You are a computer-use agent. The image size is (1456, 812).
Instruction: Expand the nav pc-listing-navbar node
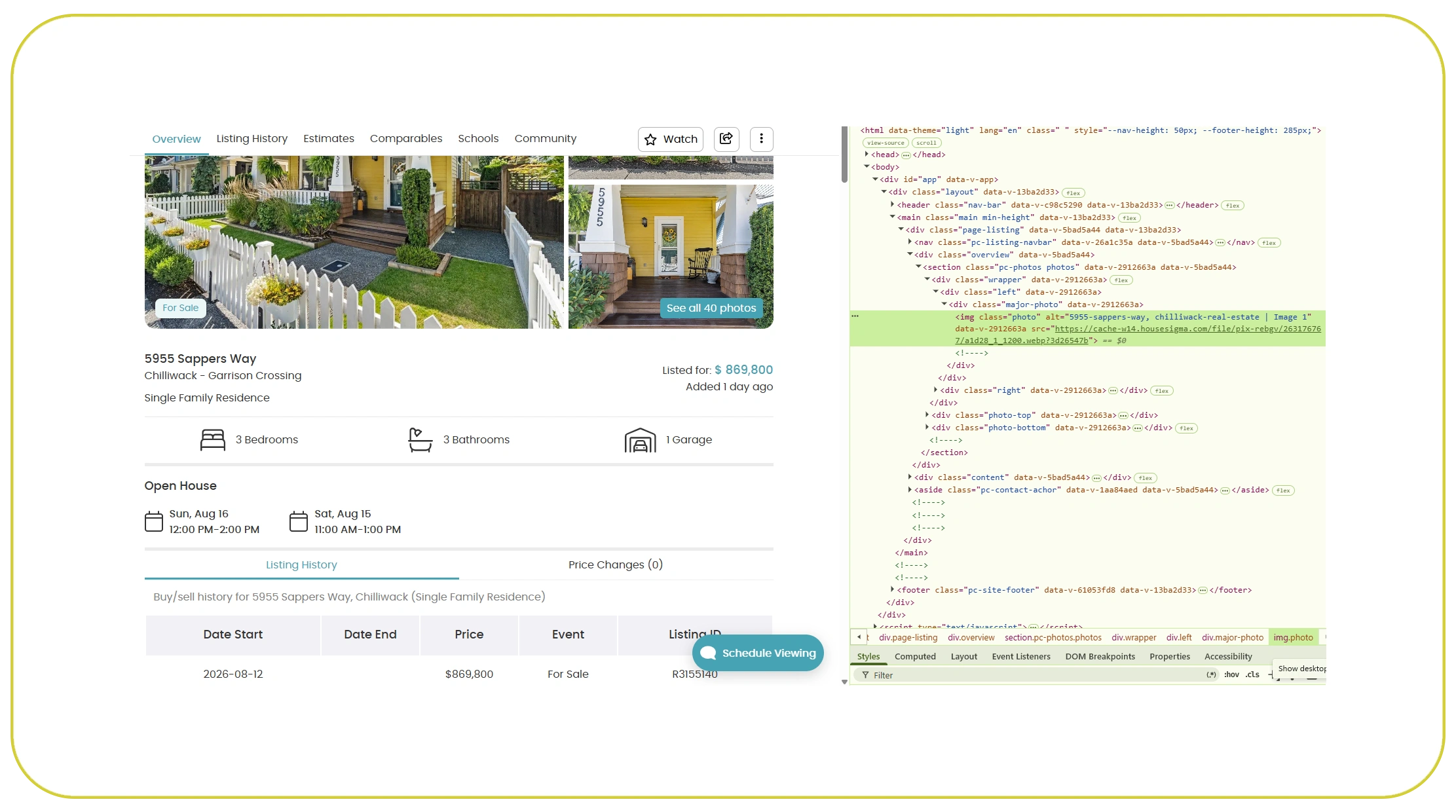click(x=910, y=242)
